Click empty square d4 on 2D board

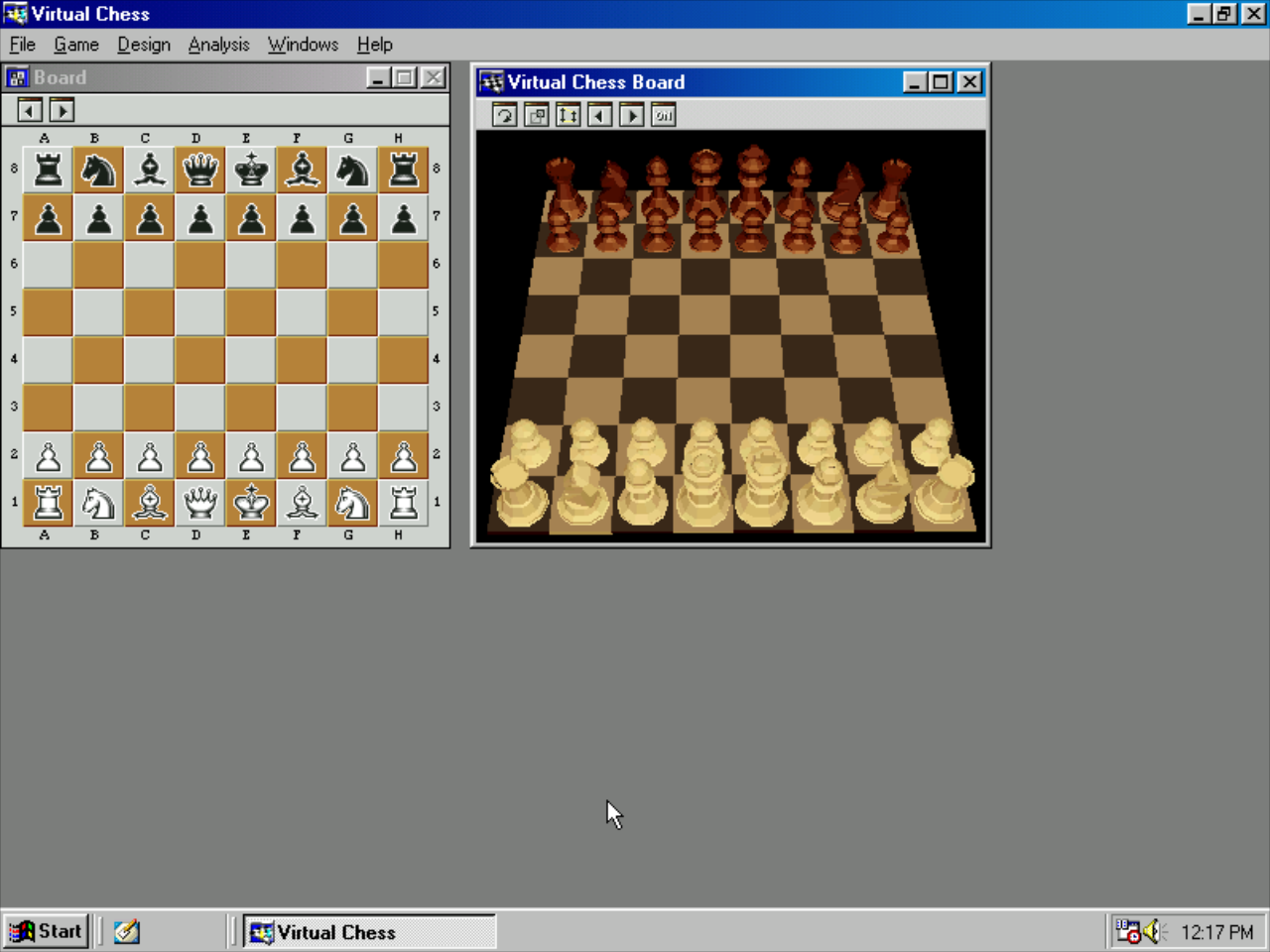click(x=200, y=360)
